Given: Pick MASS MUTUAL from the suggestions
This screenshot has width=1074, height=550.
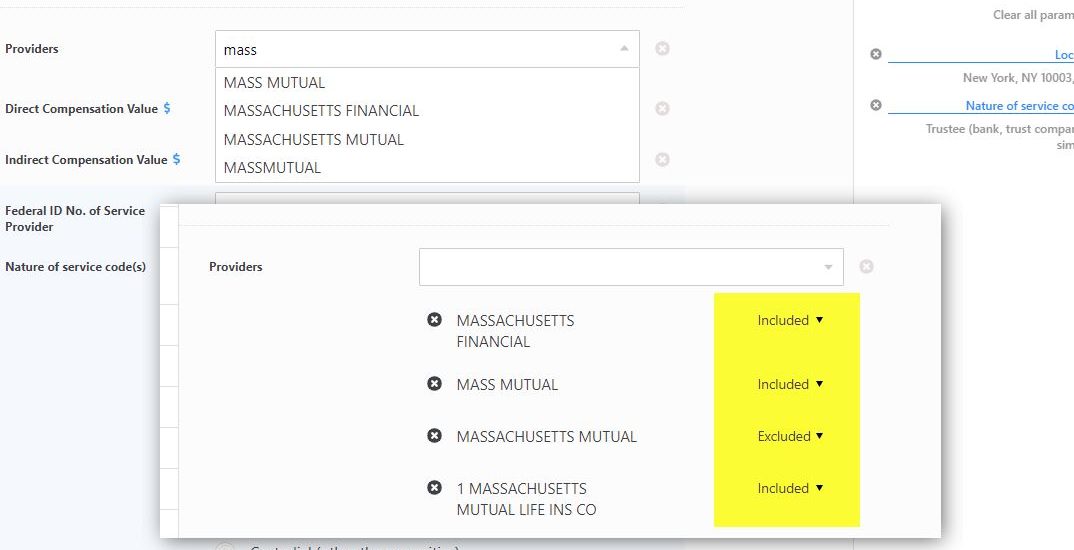Looking at the screenshot, I should (274, 83).
